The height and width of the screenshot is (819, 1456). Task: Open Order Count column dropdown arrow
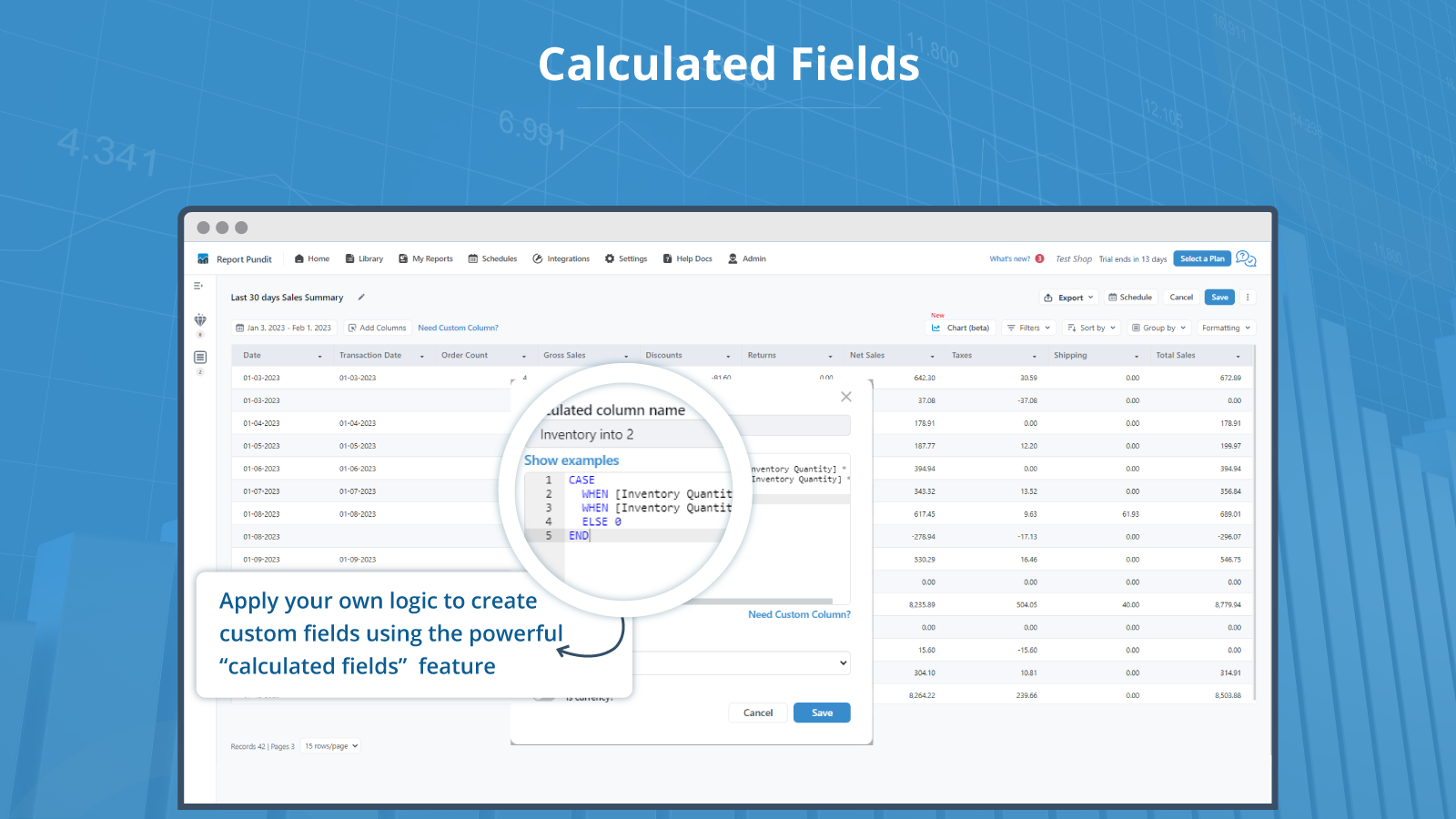click(x=523, y=356)
